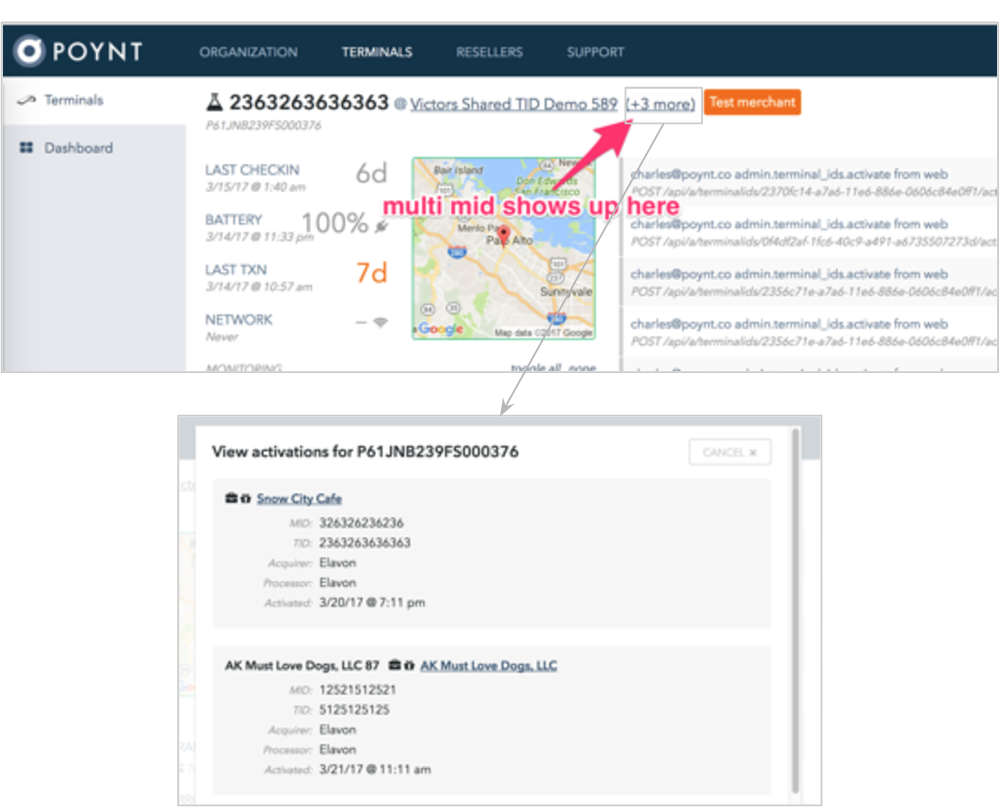Click the Dashboard grid icon
Viewport: 1000px width, 809px height.
26,148
